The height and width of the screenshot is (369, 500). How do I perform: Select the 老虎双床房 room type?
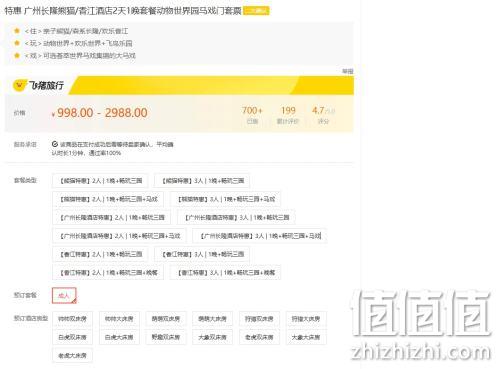point(259,337)
